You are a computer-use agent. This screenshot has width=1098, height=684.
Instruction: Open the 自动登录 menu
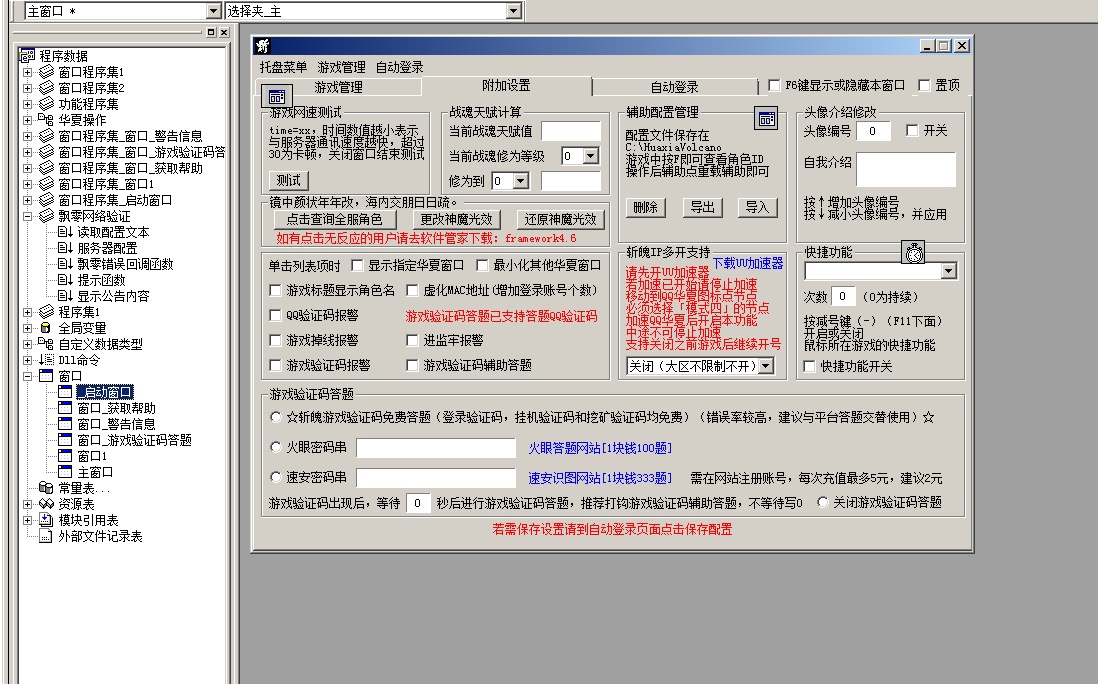point(399,67)
